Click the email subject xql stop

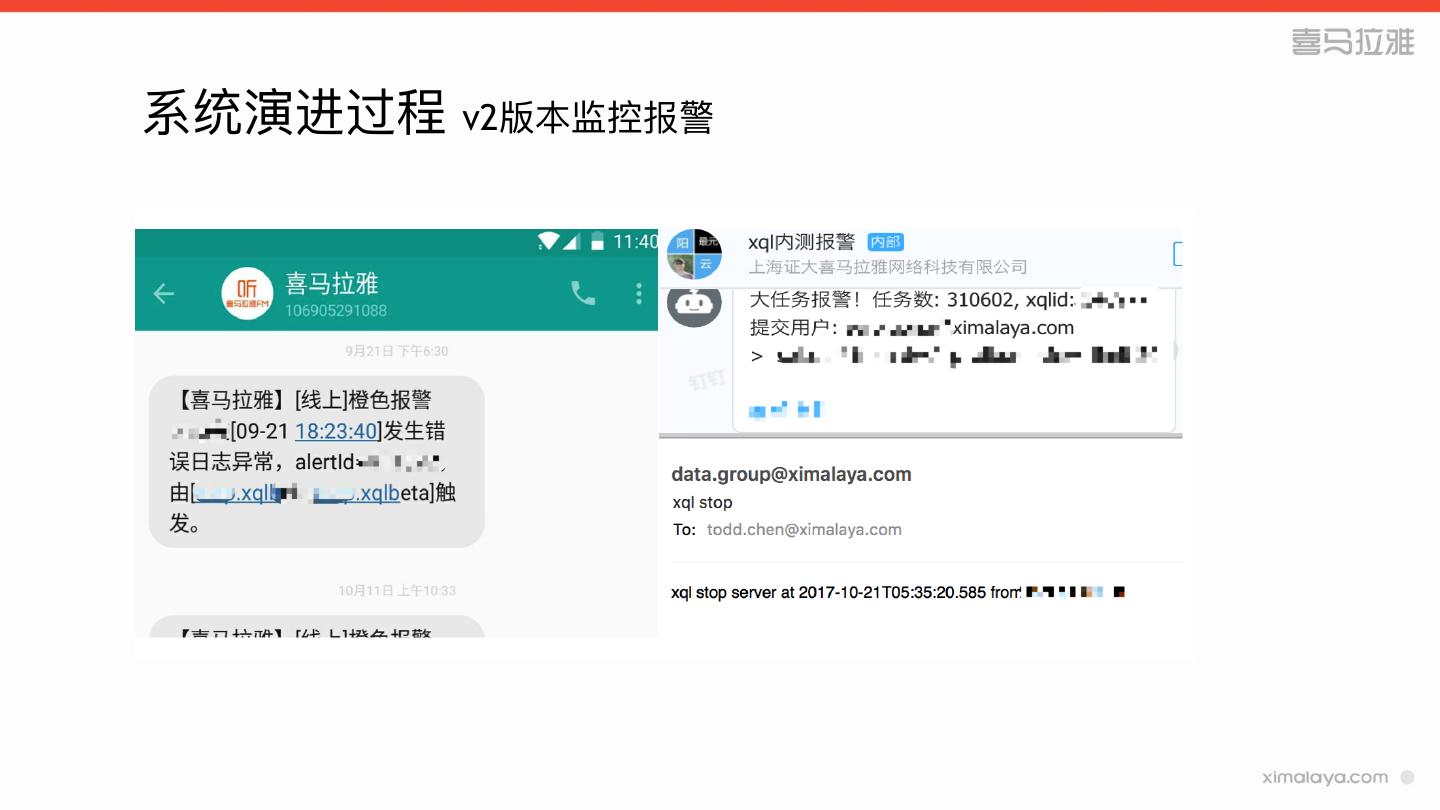tap(702, 502)
